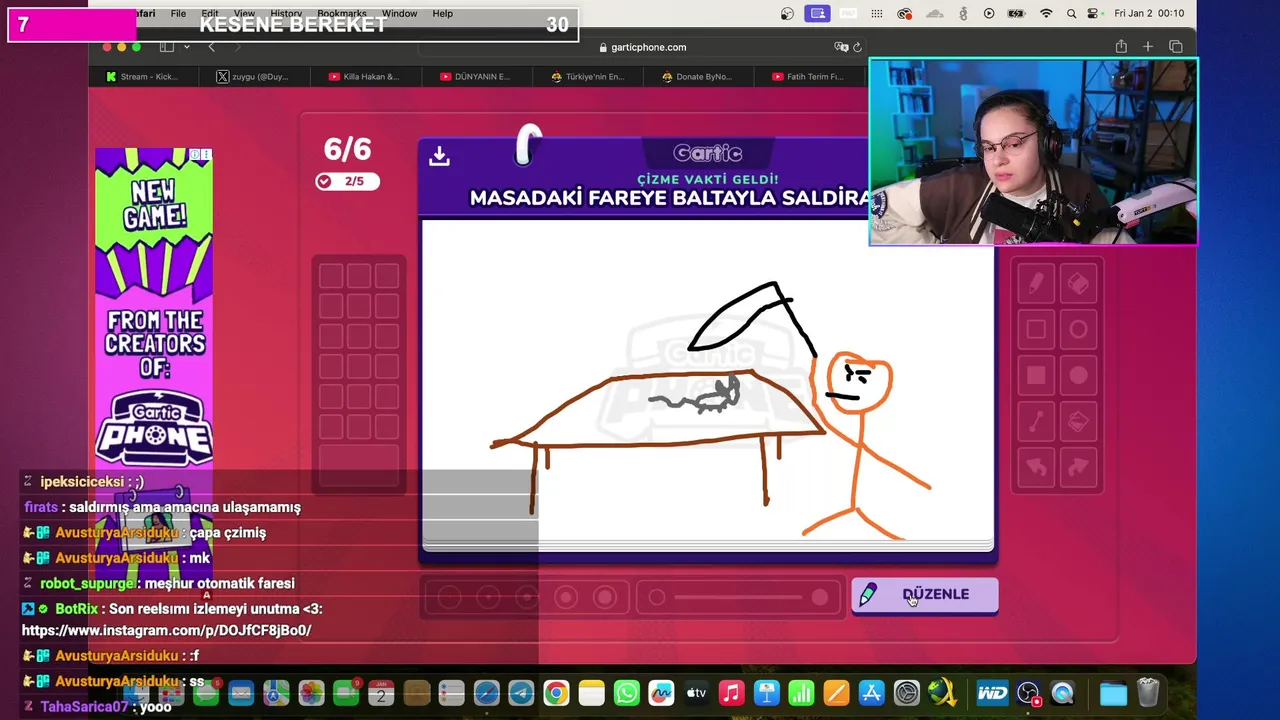The height and width of the screenshot is (720, 1280).
Task: Open Telegram from the Dock
Action: tap(521, 693)
